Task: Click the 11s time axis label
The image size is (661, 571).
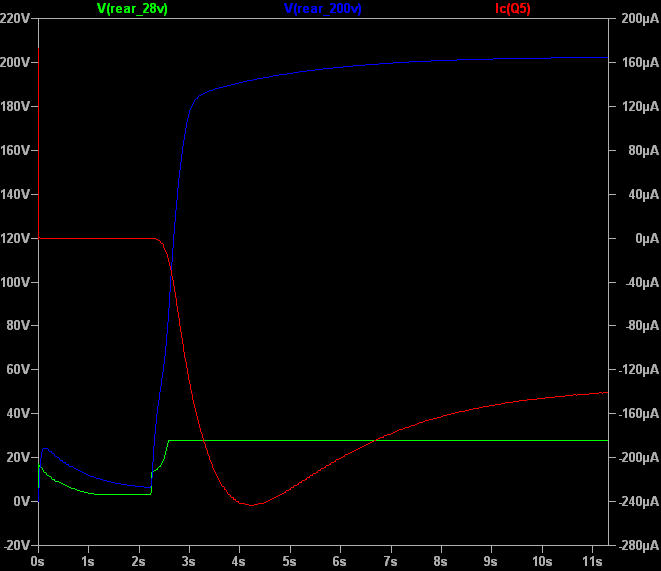Action: point(592,561)
